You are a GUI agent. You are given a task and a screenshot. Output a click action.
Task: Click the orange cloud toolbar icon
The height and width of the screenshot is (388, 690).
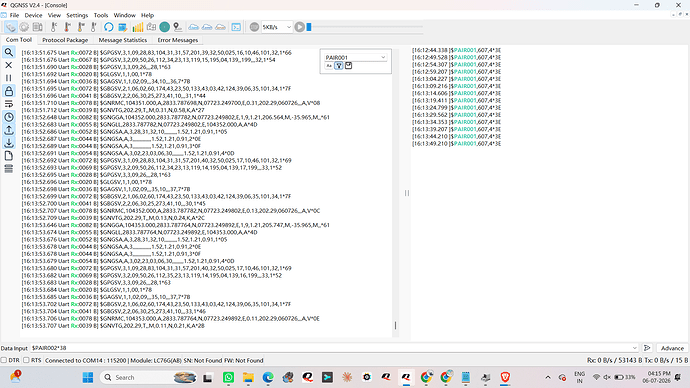tap(220, 27)
